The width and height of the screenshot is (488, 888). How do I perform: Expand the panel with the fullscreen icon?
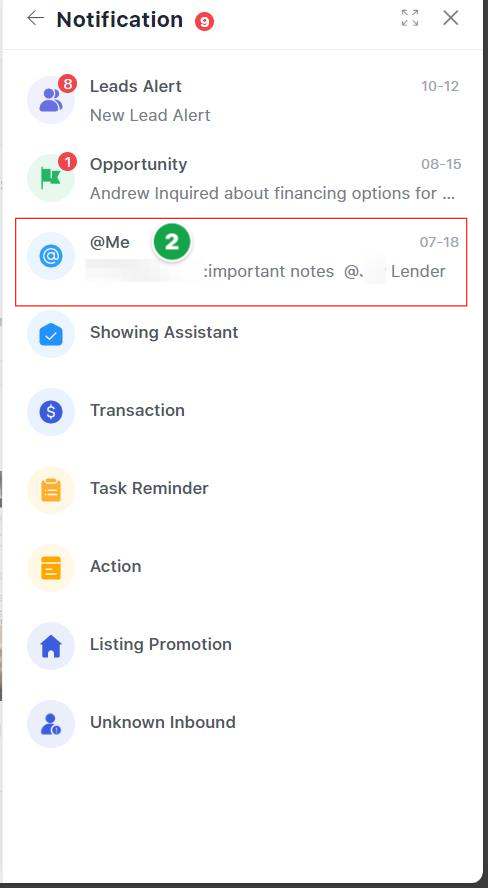(409, 18)
